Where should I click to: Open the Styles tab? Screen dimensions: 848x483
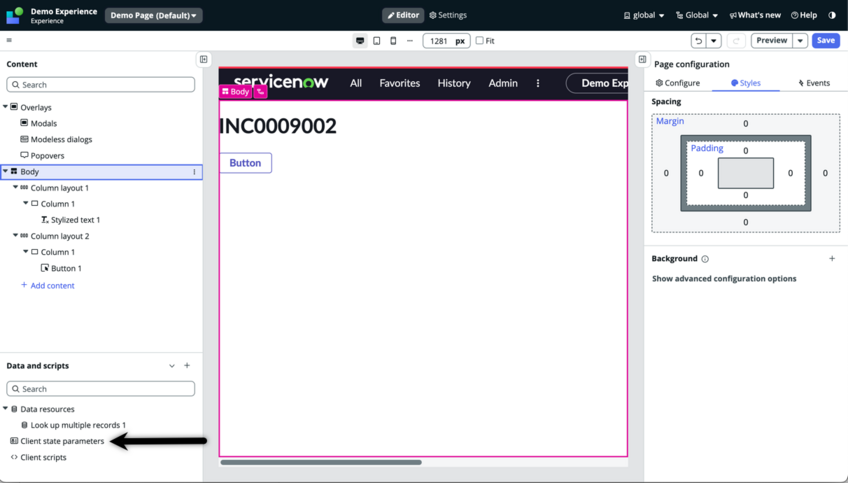click(x=746, y=83)
